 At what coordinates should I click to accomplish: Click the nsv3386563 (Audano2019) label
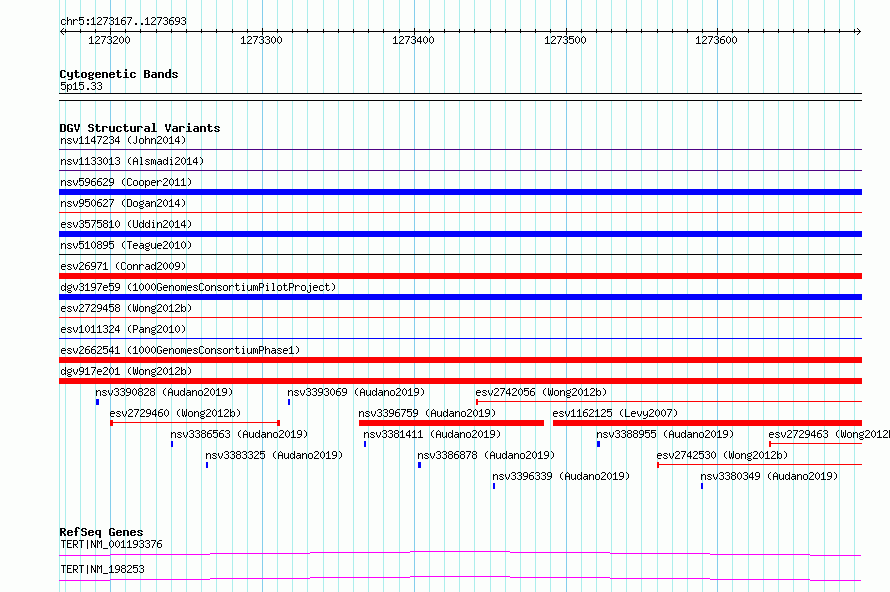tap(239, 434)
